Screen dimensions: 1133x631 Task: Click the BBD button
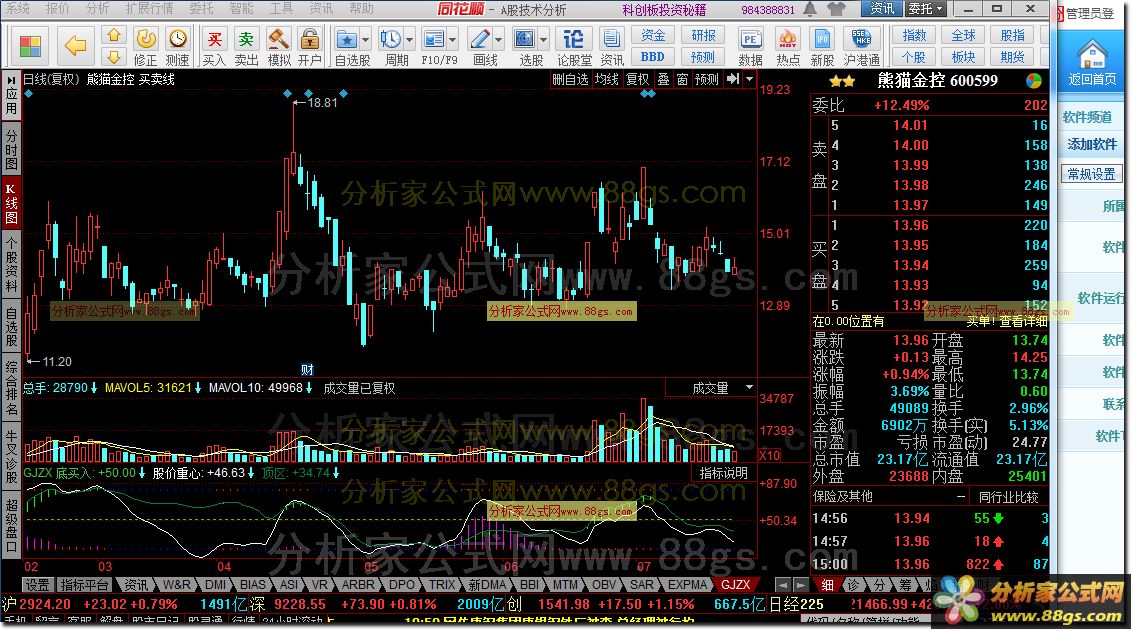[653, 56]
